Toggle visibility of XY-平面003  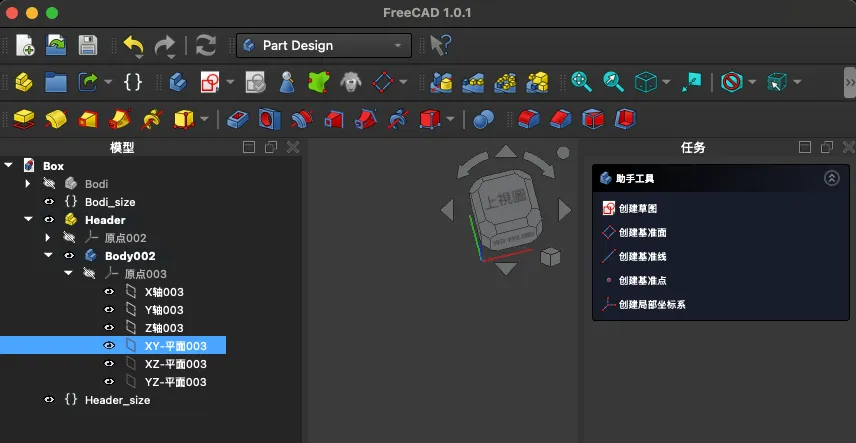coord(109,346)
